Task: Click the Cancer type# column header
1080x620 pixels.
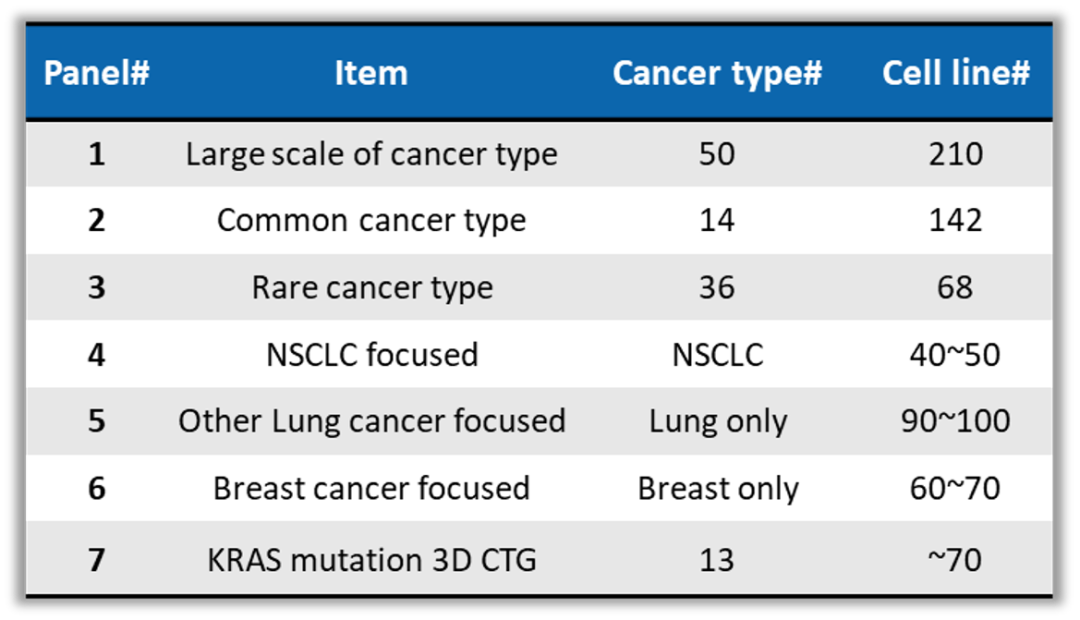Action: [717, 73]
